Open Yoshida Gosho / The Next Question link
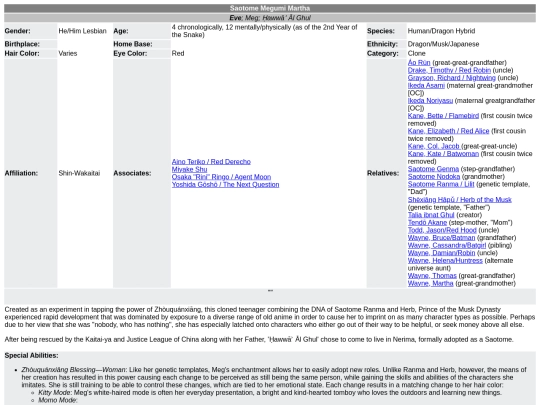 point(225,184)
